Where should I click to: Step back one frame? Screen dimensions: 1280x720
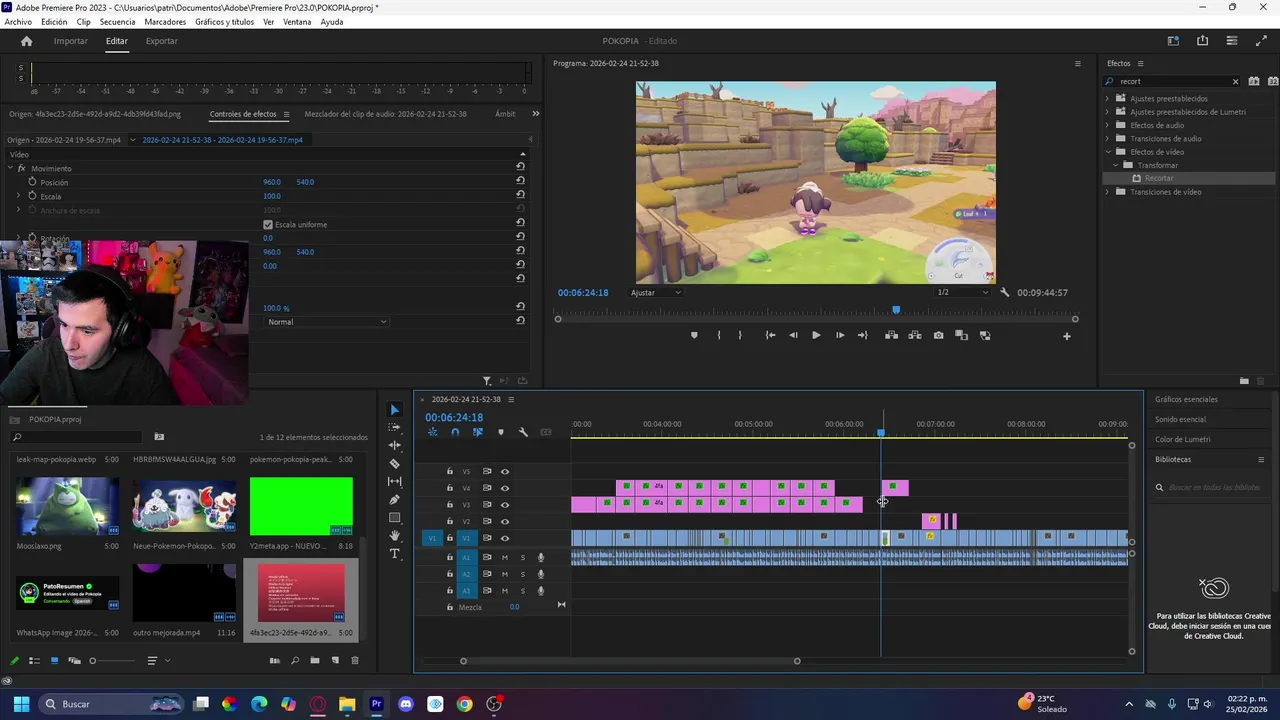[x=793, y=335]
